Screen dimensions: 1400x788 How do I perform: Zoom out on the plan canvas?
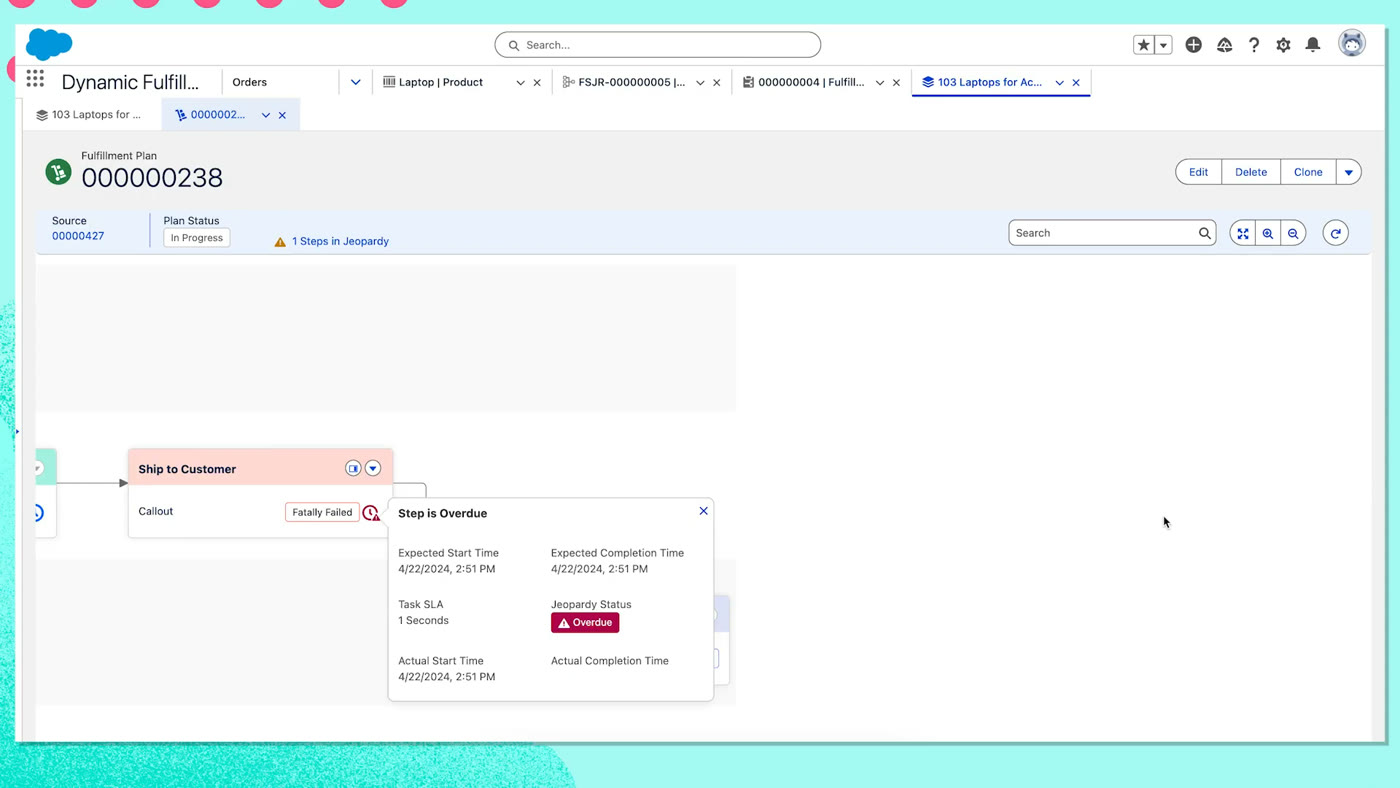pos(1293,233)
